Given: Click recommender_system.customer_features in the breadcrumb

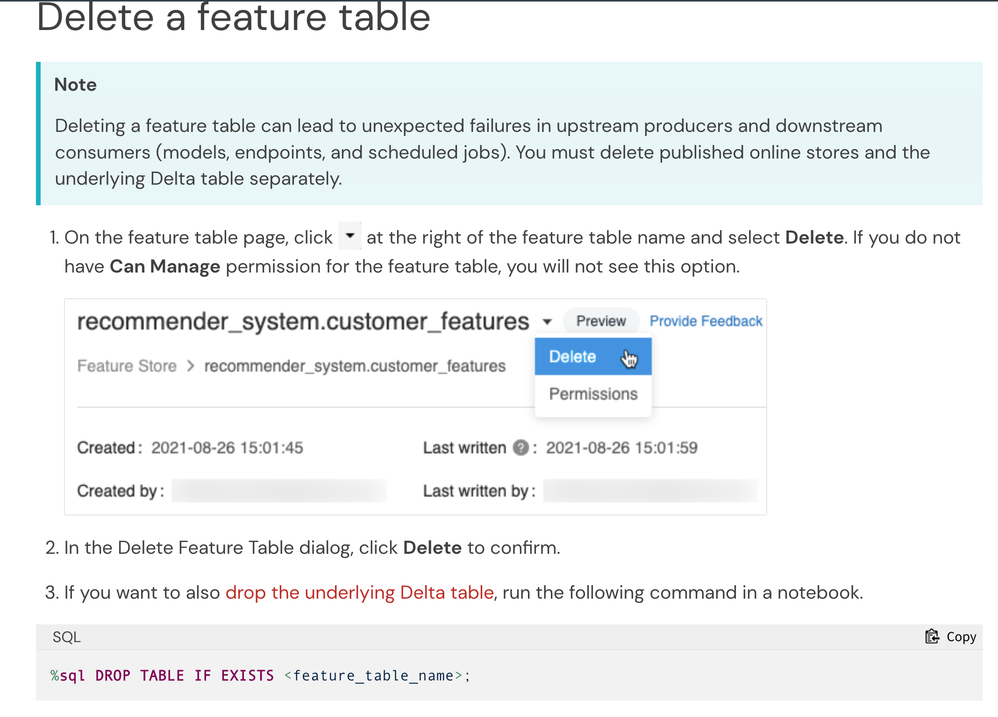Looking at the screenshot, I should point(355,366).
